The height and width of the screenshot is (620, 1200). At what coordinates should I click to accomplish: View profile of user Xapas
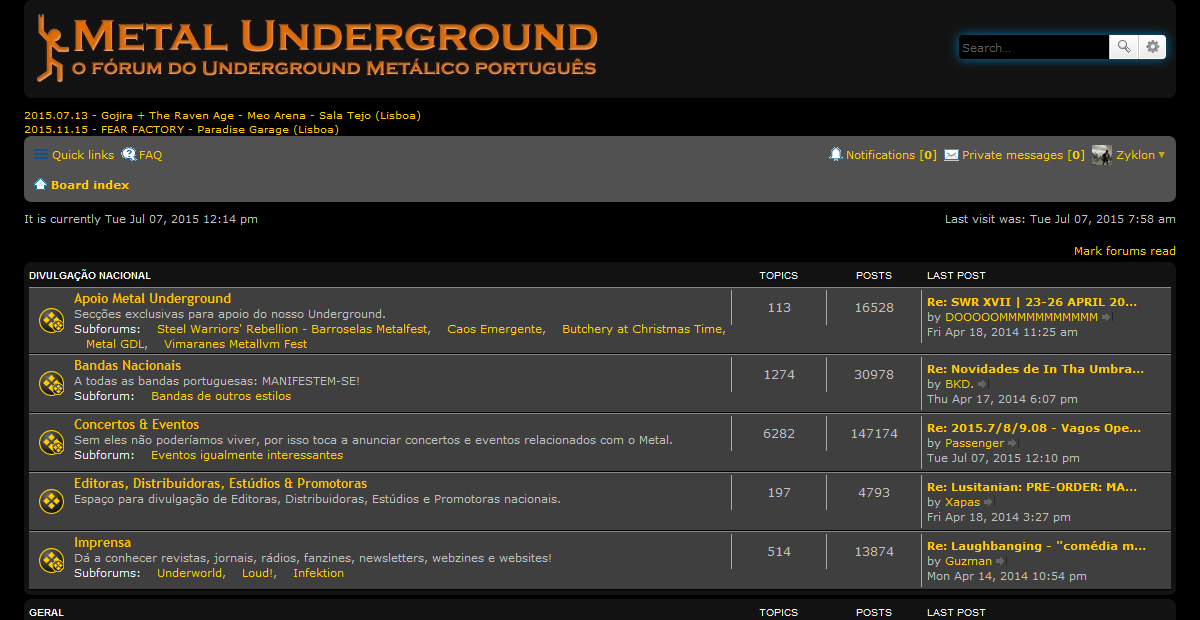[x=963, y=502]
